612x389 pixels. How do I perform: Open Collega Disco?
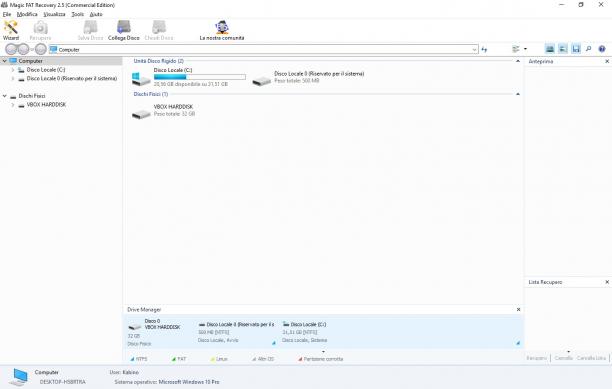pyautogui.click(x=124, y=30)
